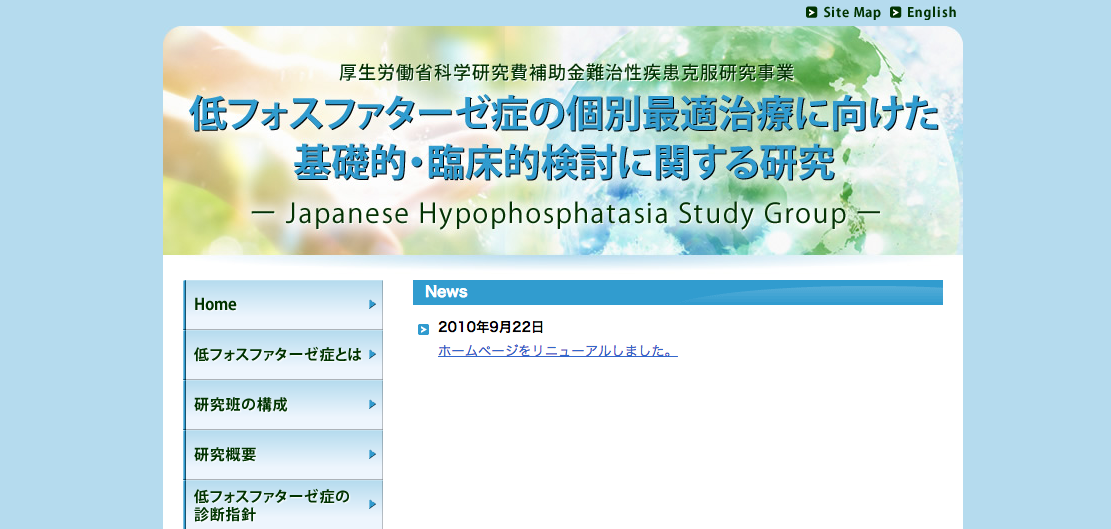The image size is (1111, 529).
Task: Click the arrow on 研究概要 row
Action: pos(373,455)
